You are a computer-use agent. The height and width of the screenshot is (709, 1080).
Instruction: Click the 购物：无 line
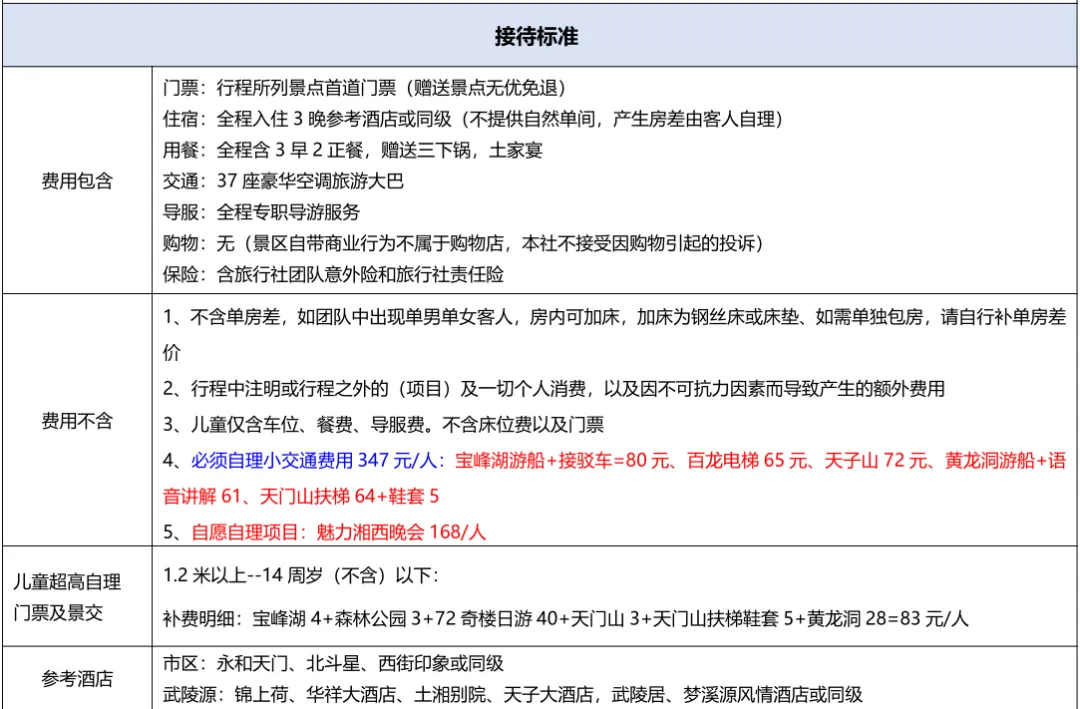tap(463, 243)
